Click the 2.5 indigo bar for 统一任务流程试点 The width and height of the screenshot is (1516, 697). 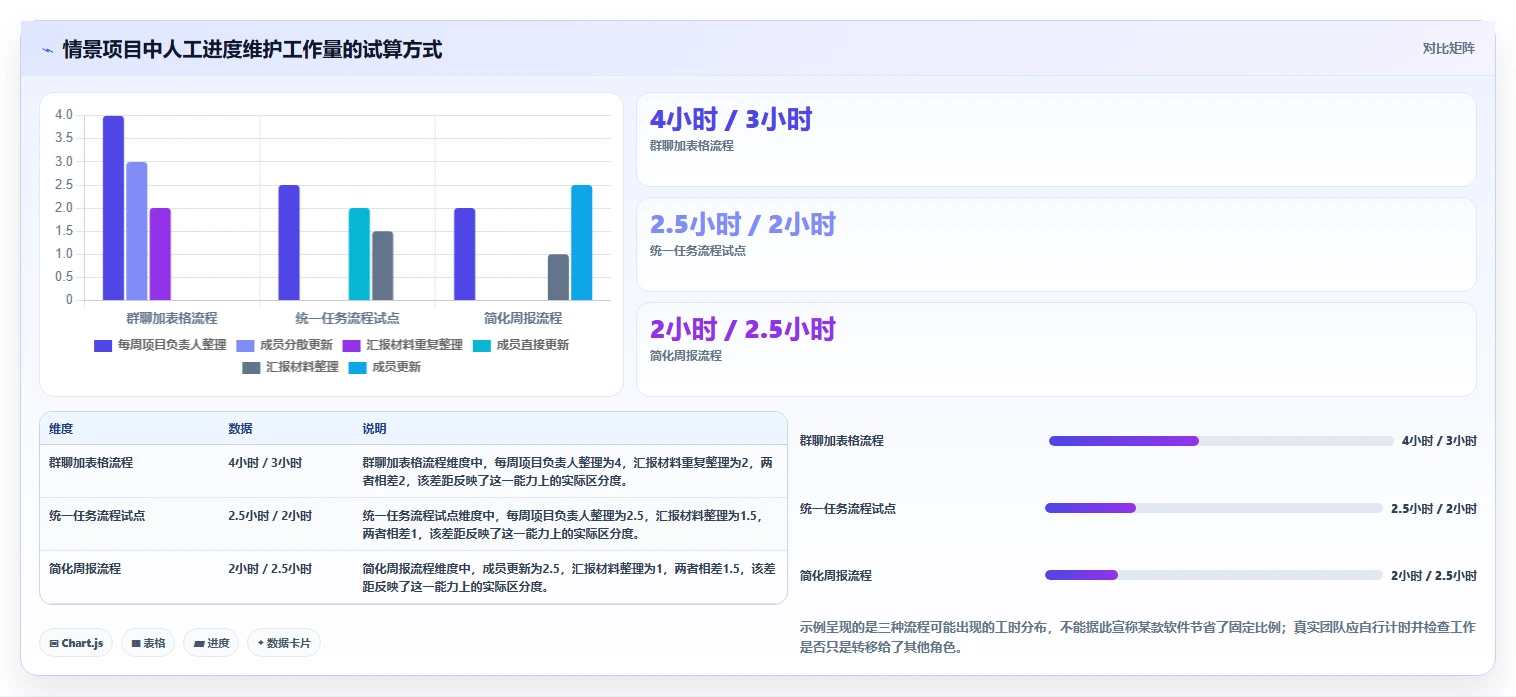(x=289, y=243)
